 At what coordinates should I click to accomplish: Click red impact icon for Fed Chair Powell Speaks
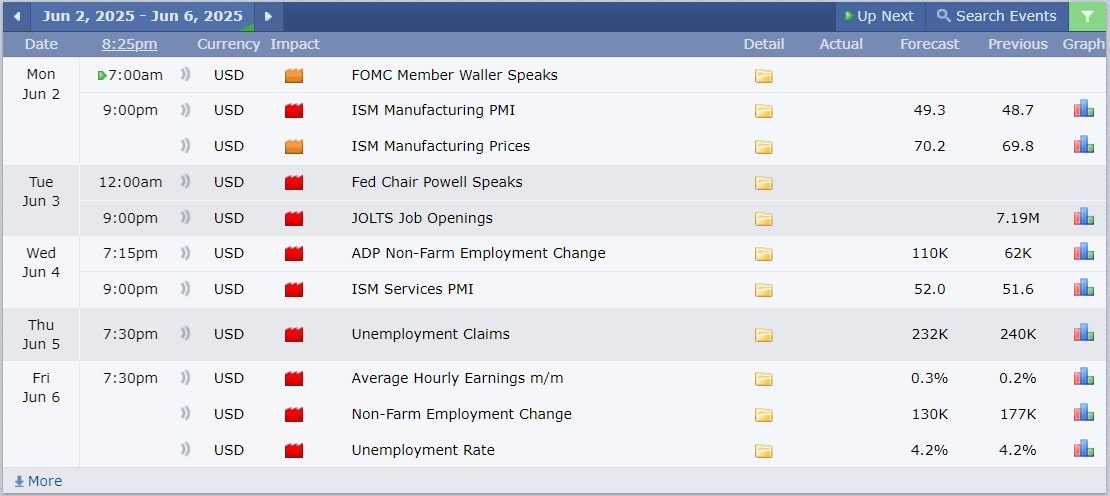pos(294,183)
